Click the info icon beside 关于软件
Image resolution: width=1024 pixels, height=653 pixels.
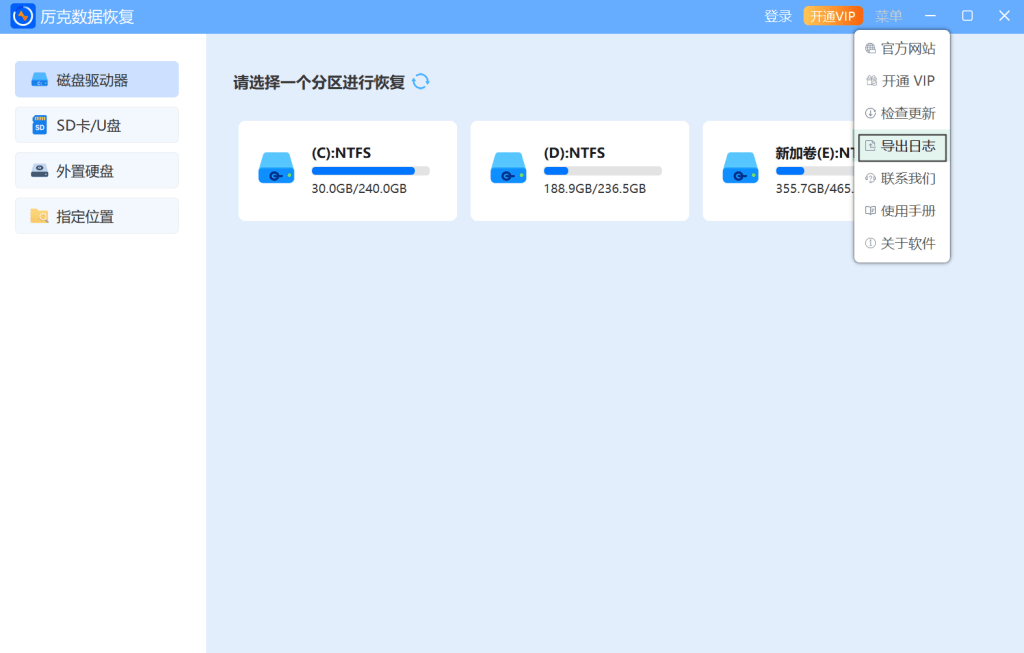870,244
